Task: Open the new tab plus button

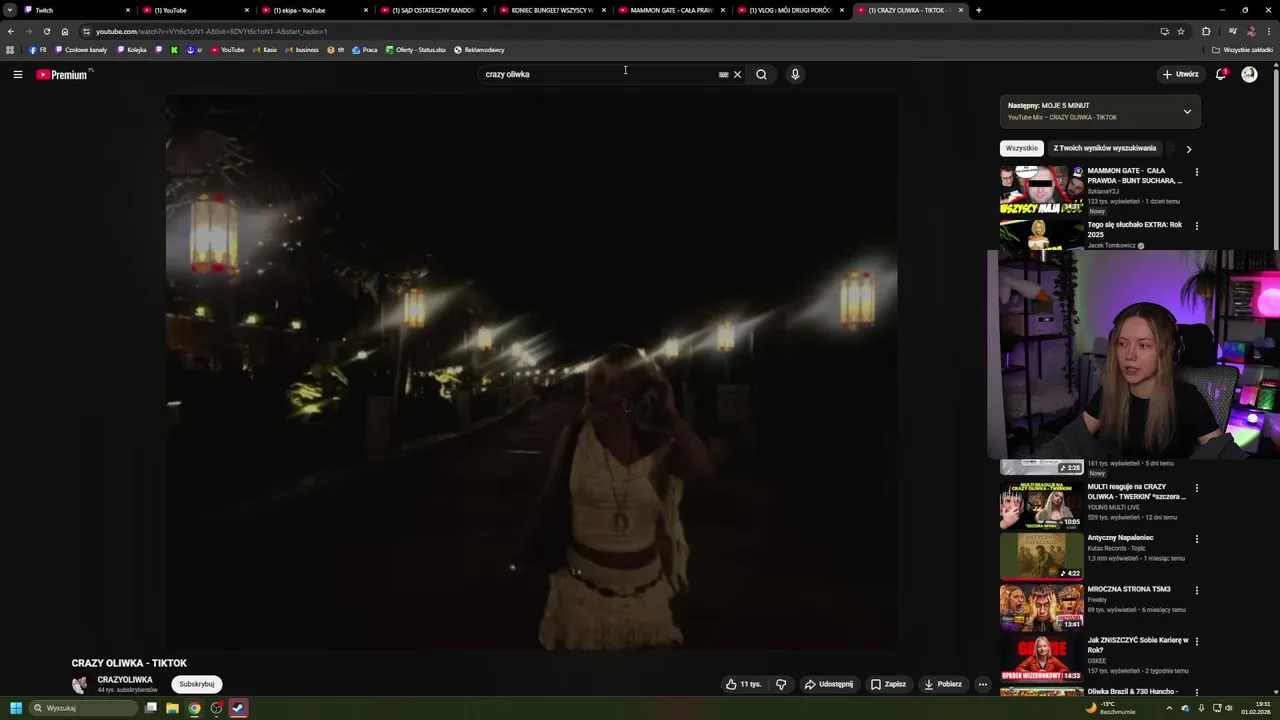Action: [978, 10]
